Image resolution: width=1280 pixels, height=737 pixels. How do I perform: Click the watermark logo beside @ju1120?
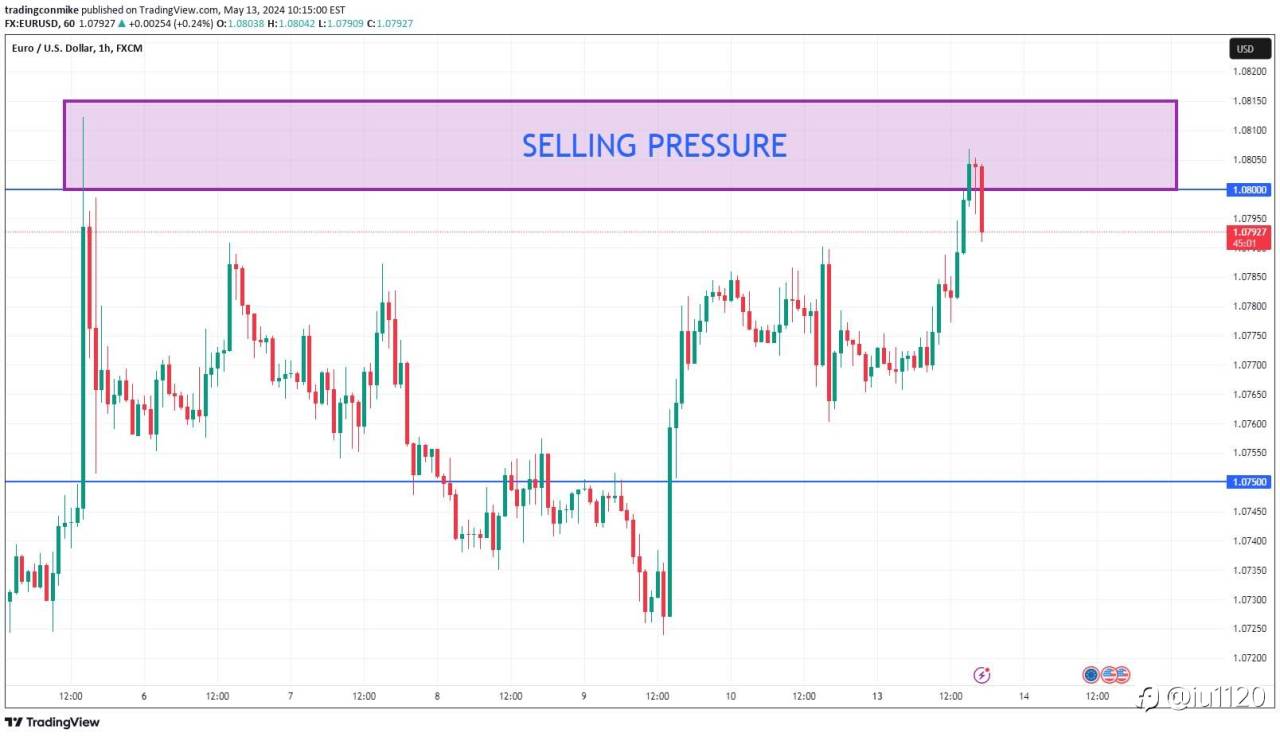tap(1151, 696)
